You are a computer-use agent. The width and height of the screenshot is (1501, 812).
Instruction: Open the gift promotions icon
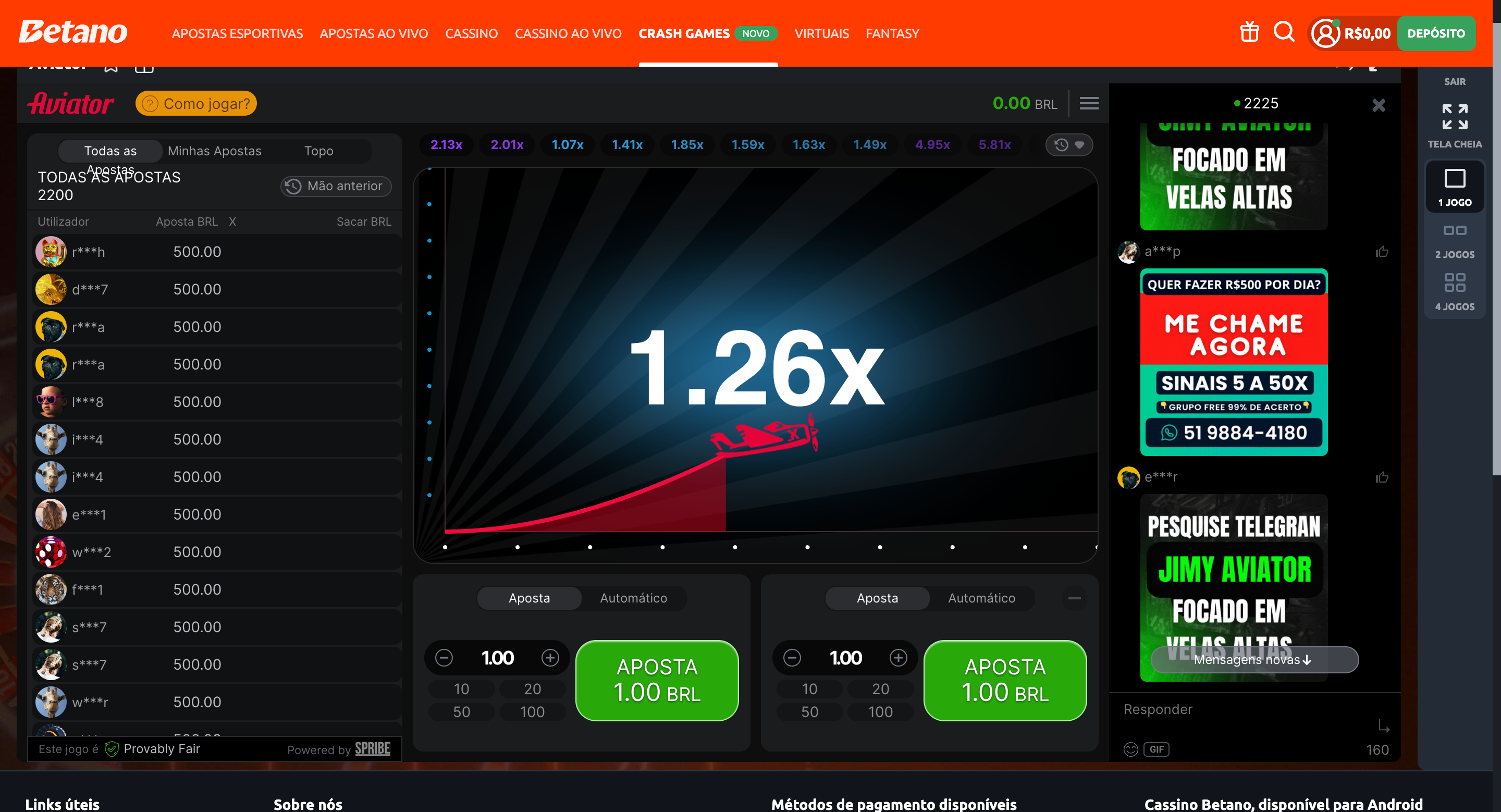tap(1249, 32)
